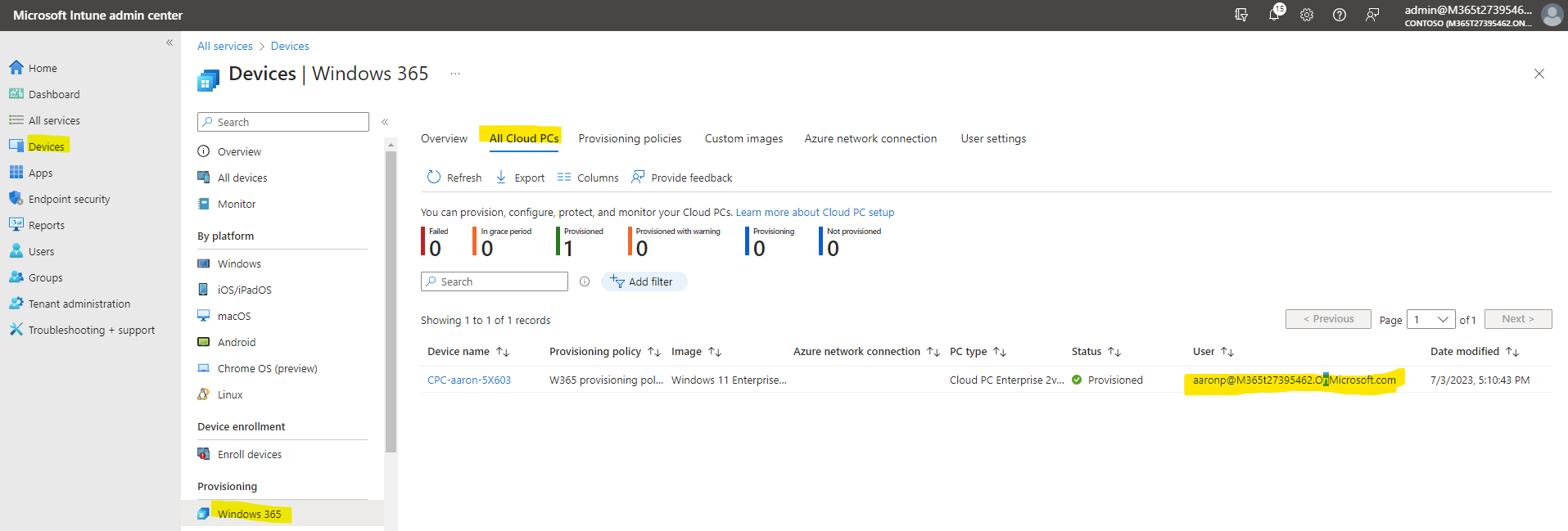Switch to the Azure network connection tab

pyautogui.click(x=870, y=138)
